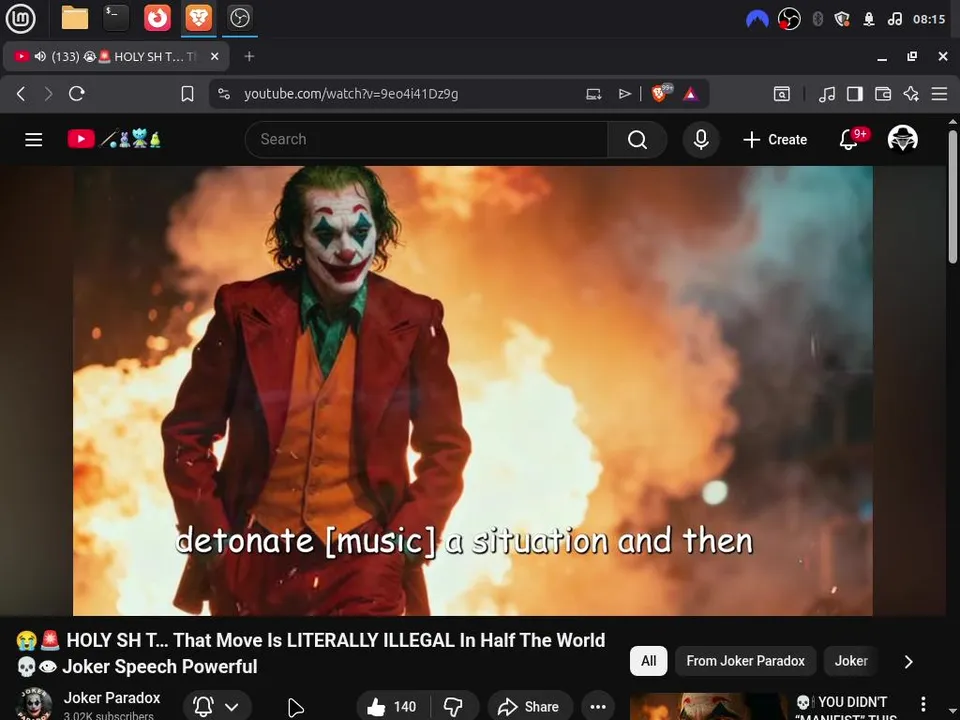
Task: Dislike this video
Action: coord(454,707)
